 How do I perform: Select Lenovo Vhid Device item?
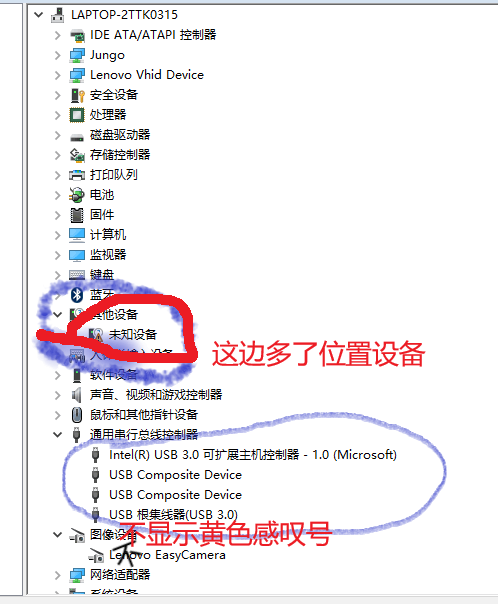click(147, 75)
